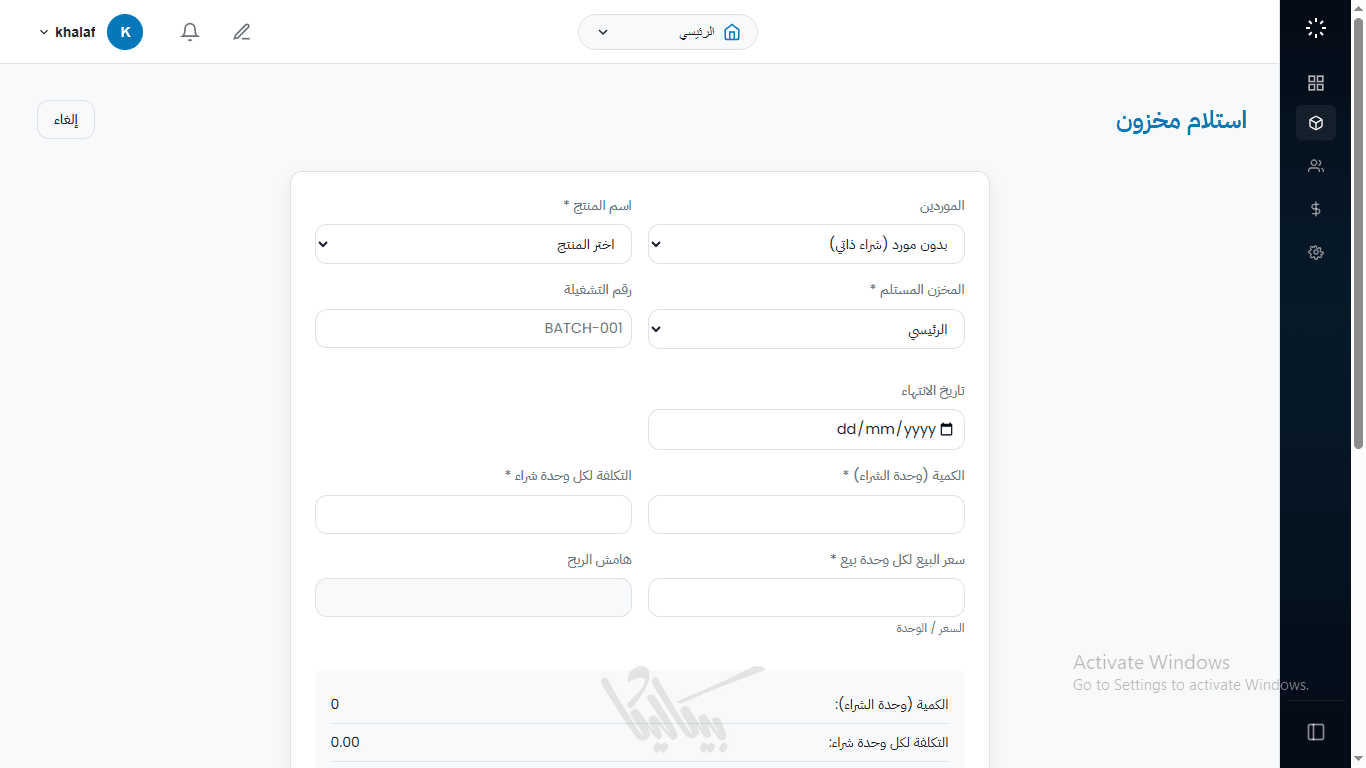This screenshot has height=768, width=1366.
Task: Open the product name dropdown (اختر المنتج)
Action: coord(473,245)
